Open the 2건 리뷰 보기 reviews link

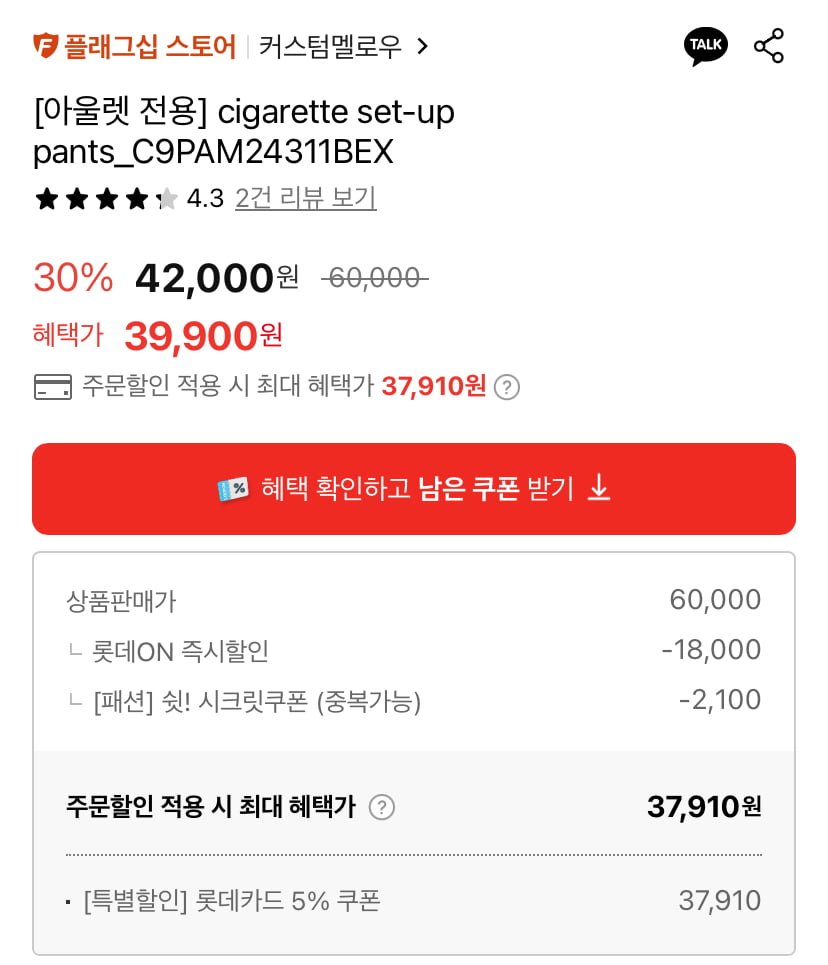[305, 198]
